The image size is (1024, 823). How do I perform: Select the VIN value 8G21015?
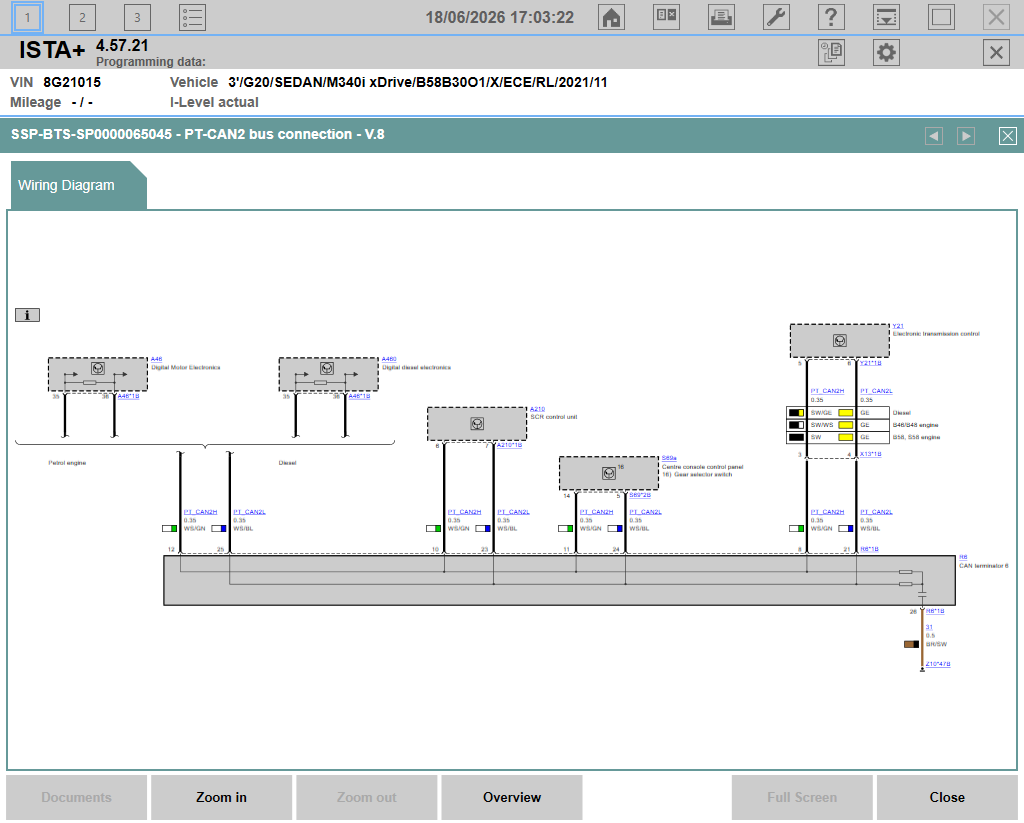pos(72,82)
